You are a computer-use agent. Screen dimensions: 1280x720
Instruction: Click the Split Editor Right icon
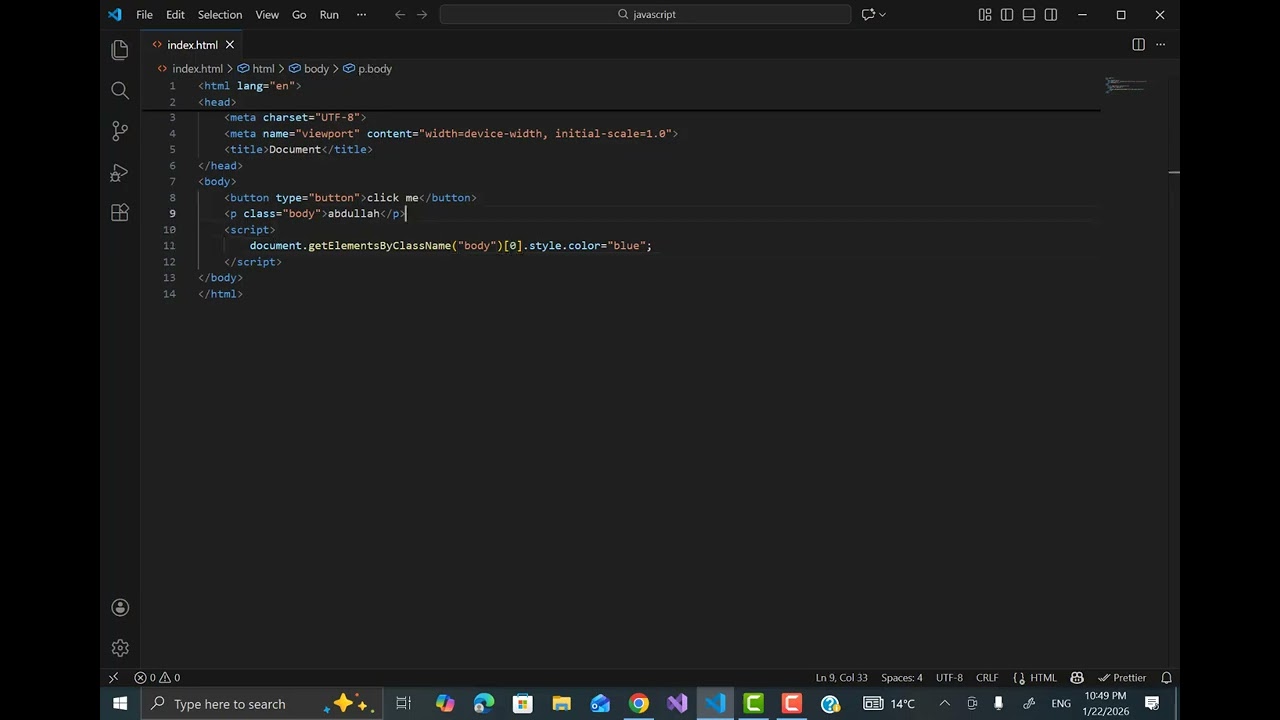coord(1138,45)
